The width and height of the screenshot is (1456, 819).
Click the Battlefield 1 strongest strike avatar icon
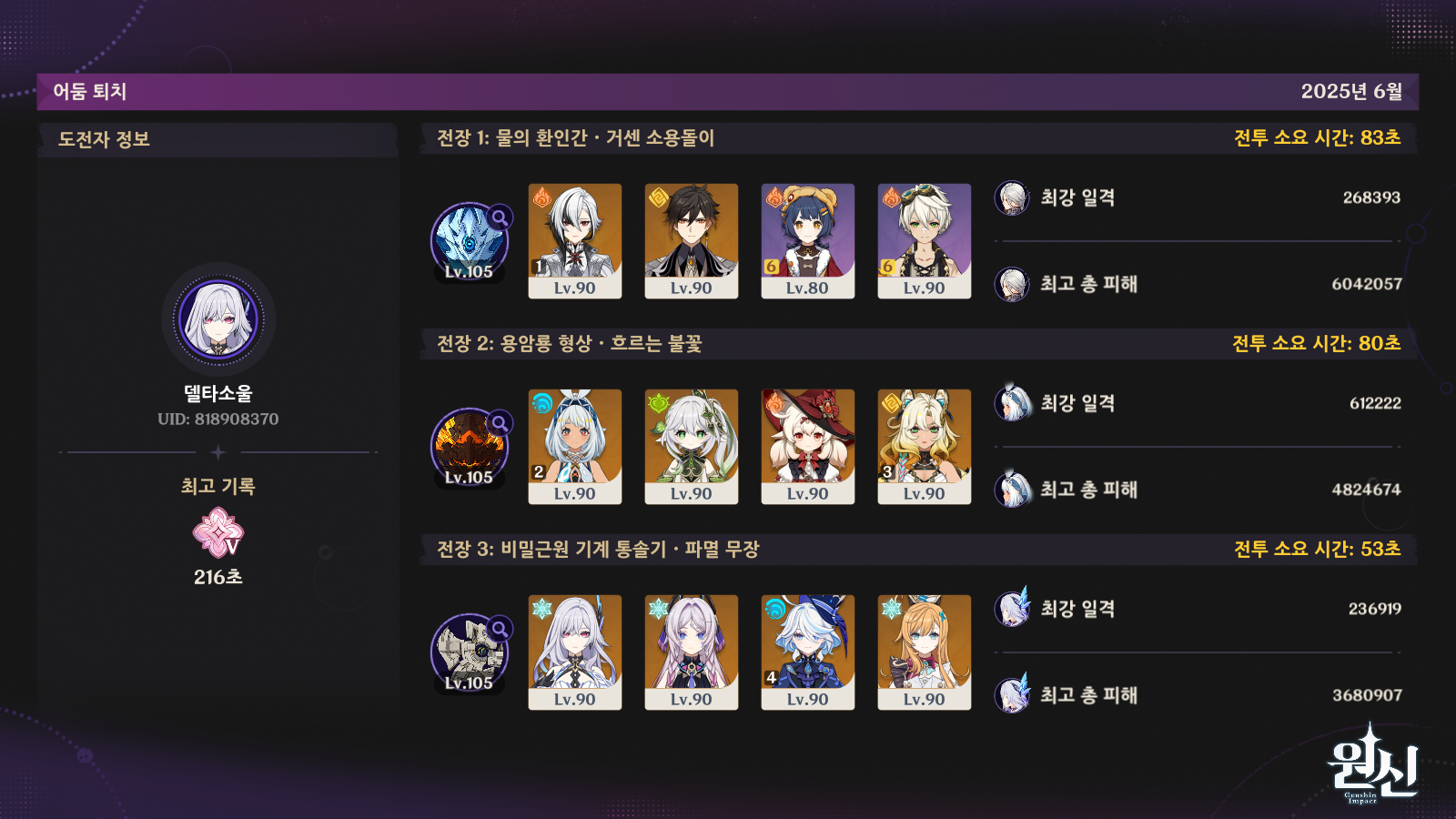point(1012,197)
